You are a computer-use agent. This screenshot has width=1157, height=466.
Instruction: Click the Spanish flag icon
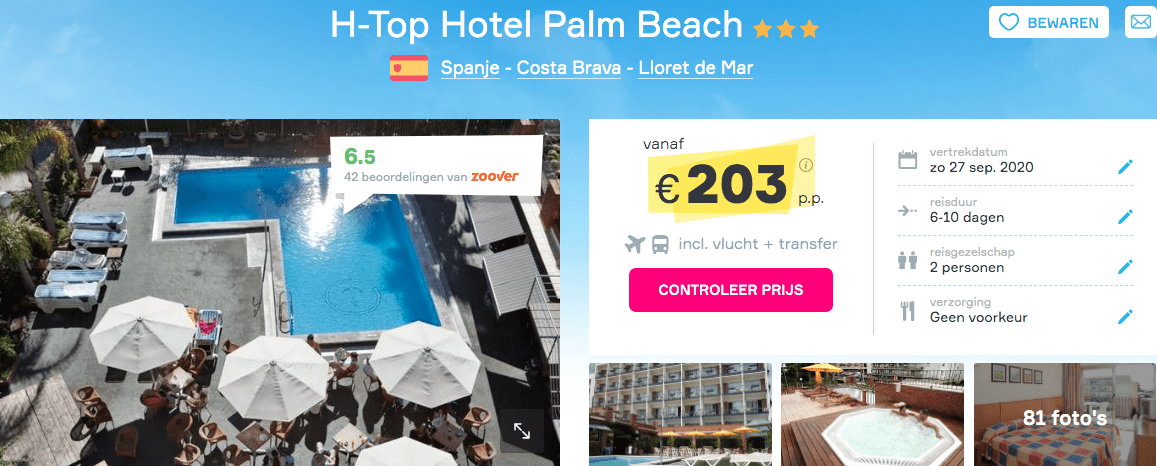coord(409,68)
